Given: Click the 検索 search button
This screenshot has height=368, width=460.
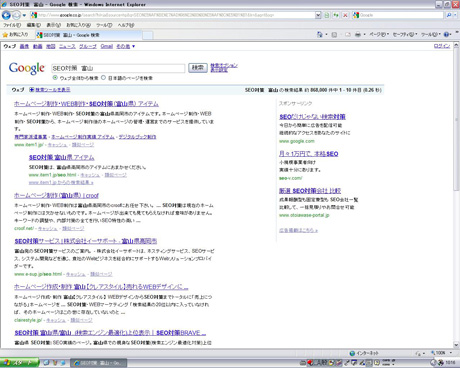Looking at the screenshot, I should [x=198, y=68].
